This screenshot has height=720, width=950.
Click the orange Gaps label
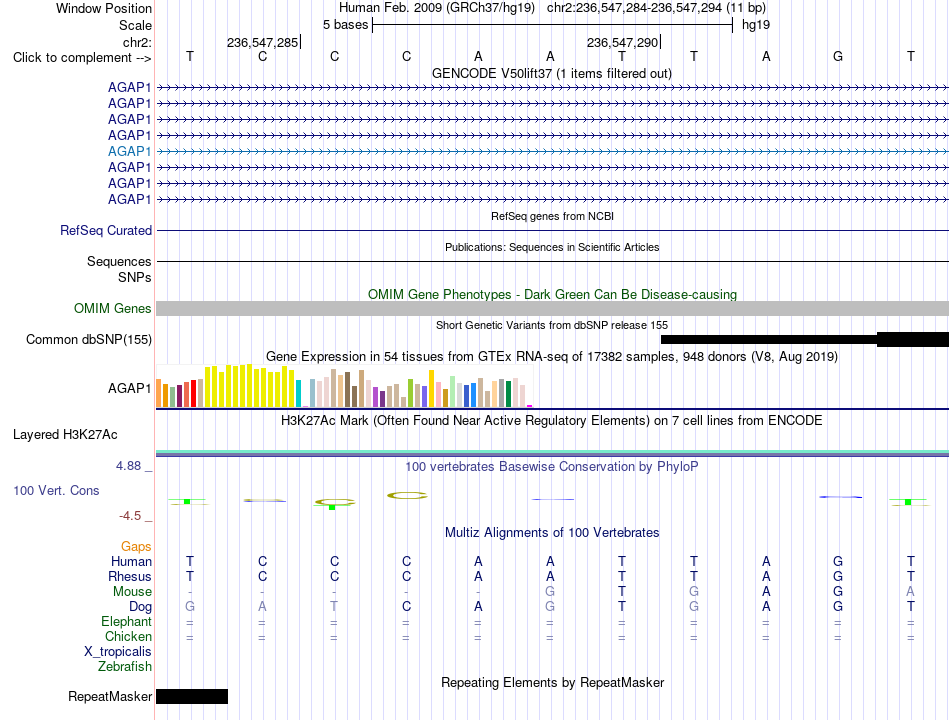pos(136,547)
